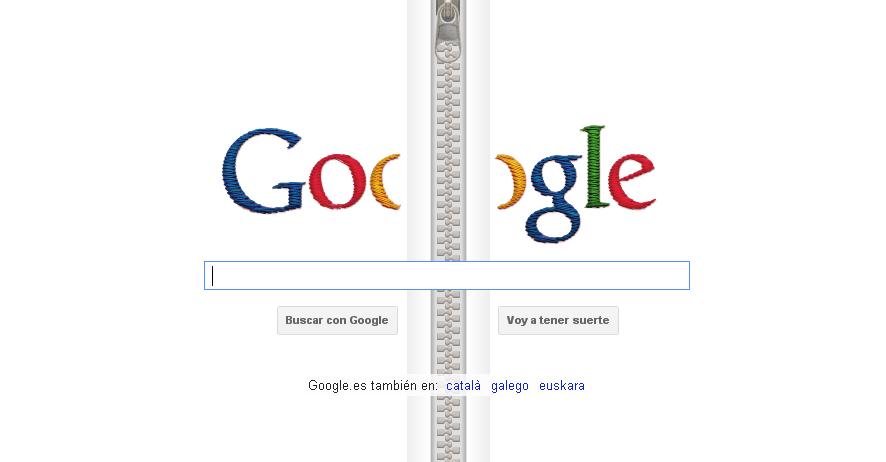886x462 pixels.
Task: Click the red embroidered first o letter
Action: [337, 181]
